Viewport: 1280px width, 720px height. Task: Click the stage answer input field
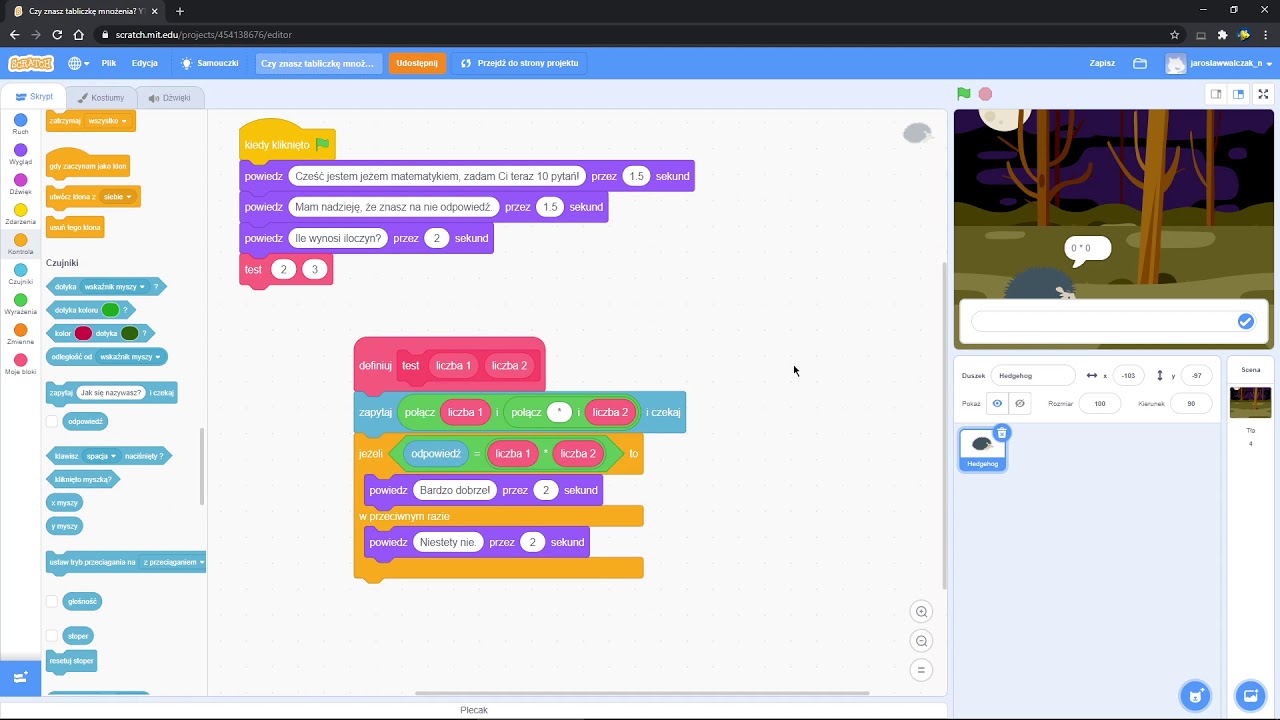pyautogui.click(x=1104, y=321)
